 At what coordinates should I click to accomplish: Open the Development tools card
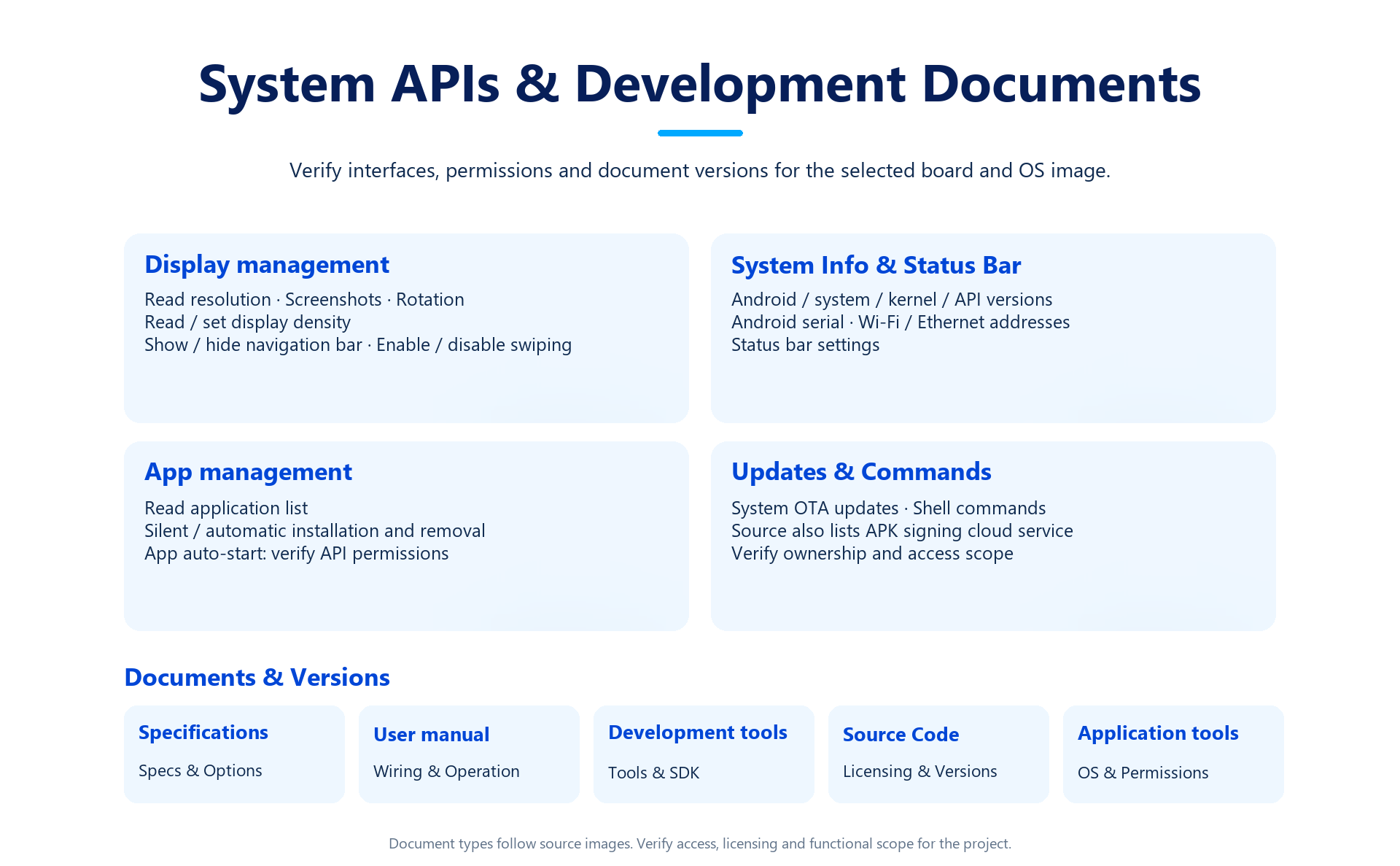coord(704,754)
